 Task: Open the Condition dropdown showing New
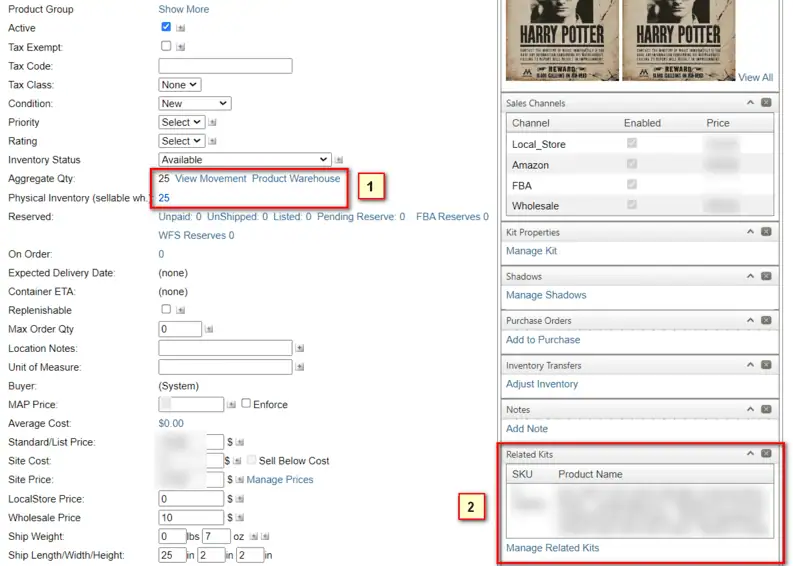(195, 104)
